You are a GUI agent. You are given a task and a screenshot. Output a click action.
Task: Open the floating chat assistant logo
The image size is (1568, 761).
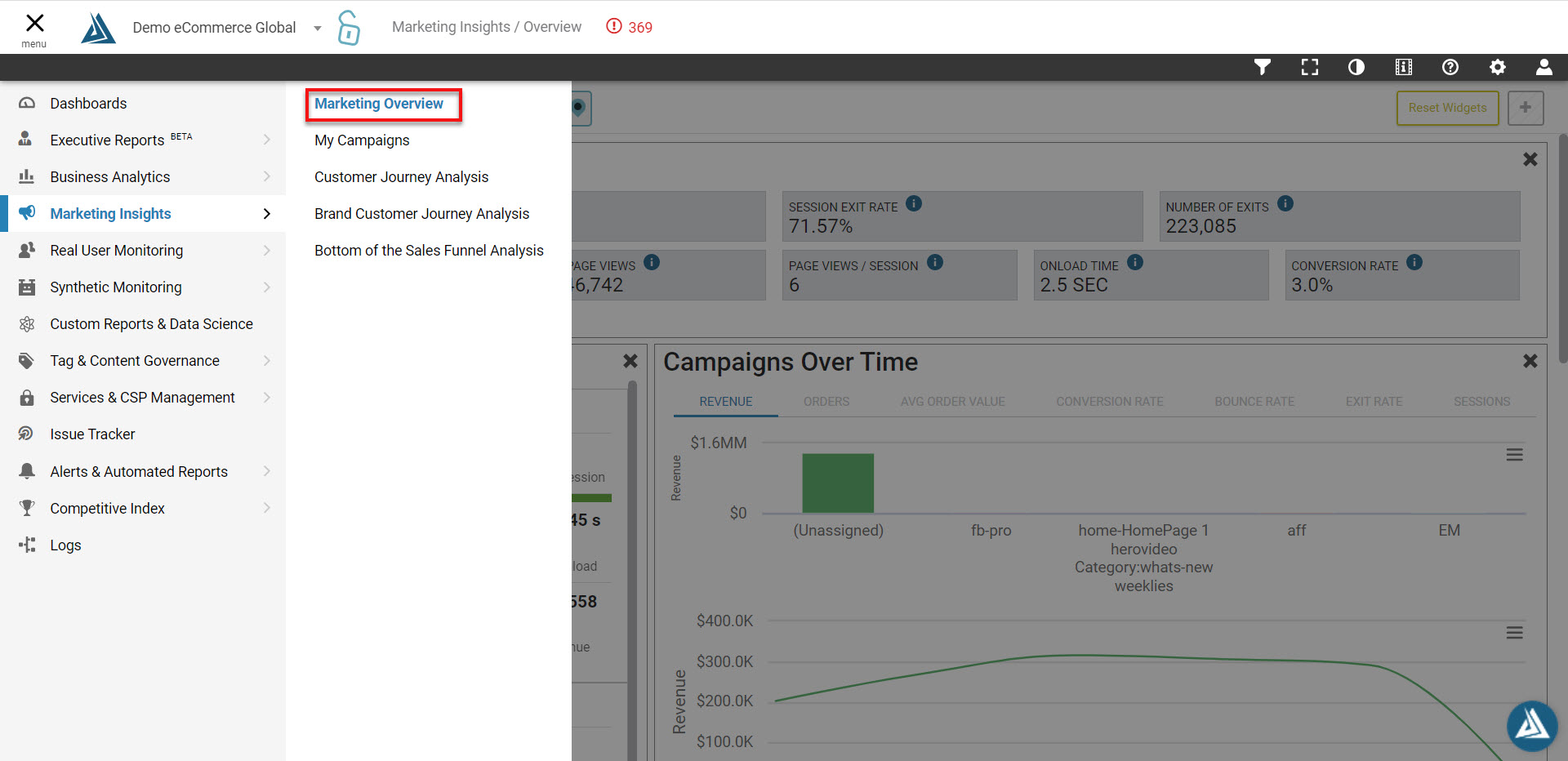coord(1532,725)
